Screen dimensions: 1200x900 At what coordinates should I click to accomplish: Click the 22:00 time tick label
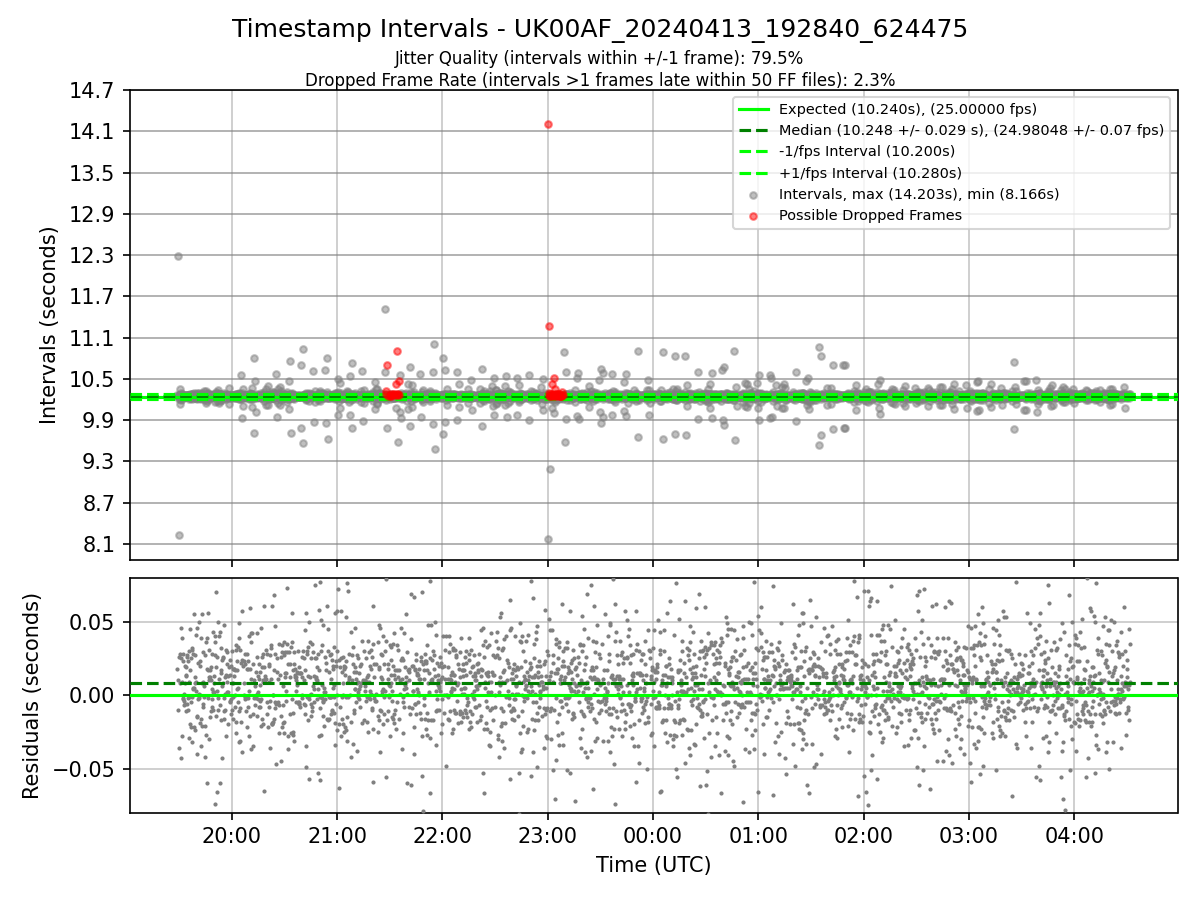pos(442,835)
